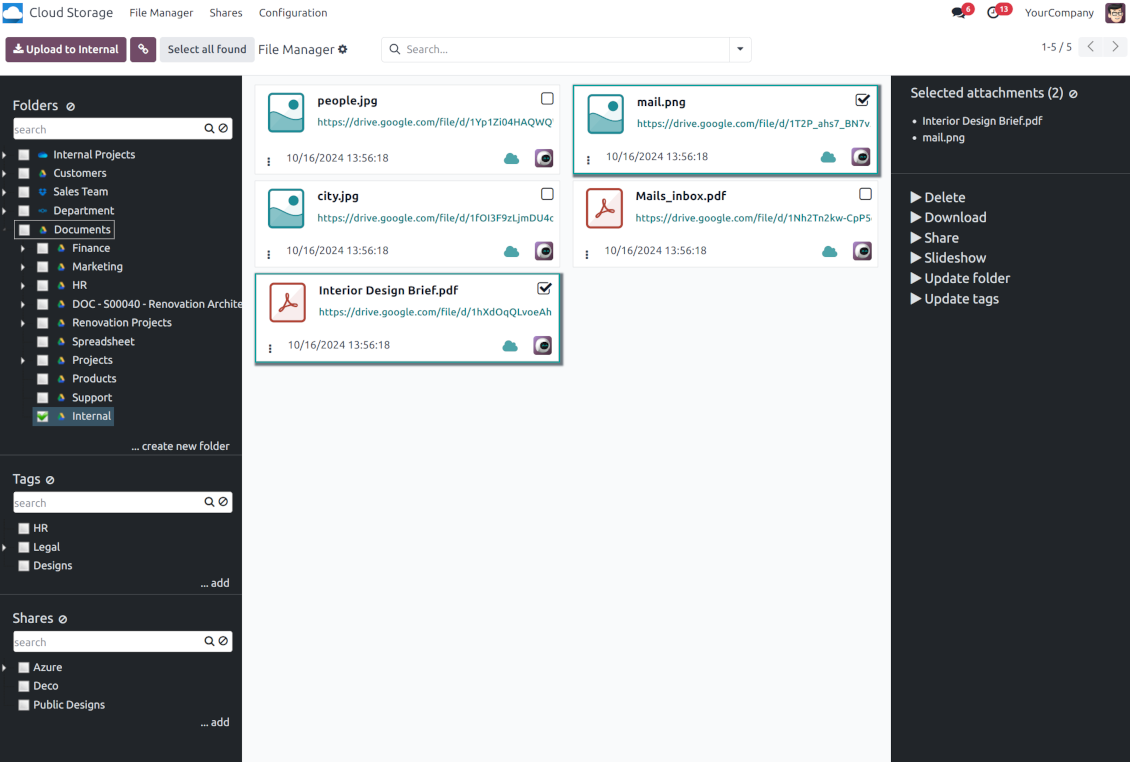1130x762 pixels.
Task: Clear the Folders selection via reset icon
Action: (71, 107)
